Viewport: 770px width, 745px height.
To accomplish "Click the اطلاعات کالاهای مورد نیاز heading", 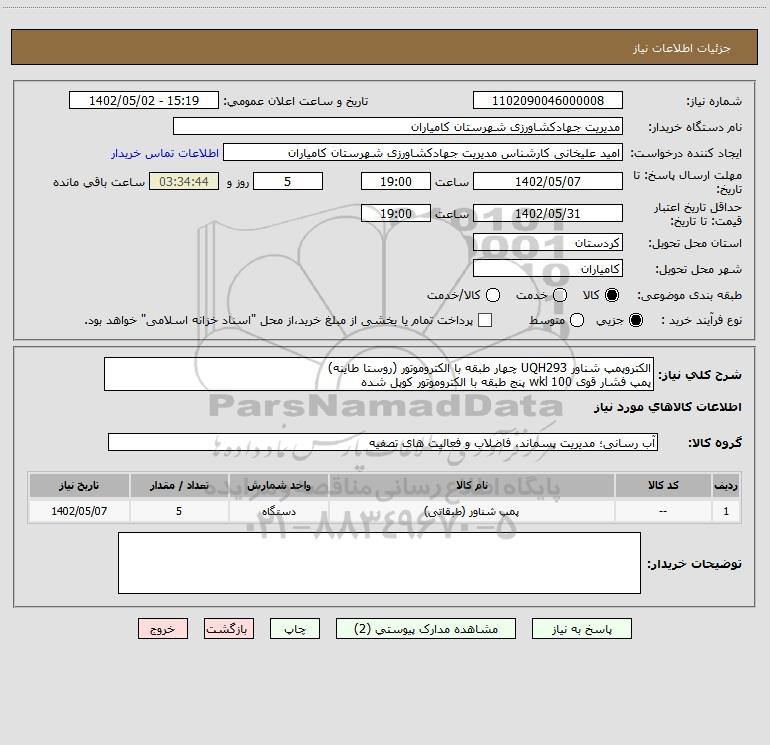I will 667,407.
